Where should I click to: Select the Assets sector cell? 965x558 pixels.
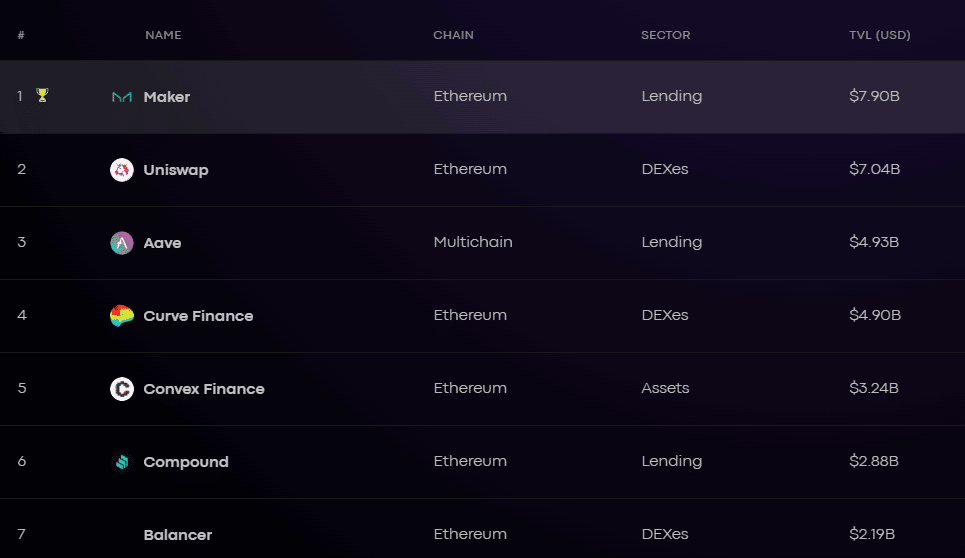[665, 388]
